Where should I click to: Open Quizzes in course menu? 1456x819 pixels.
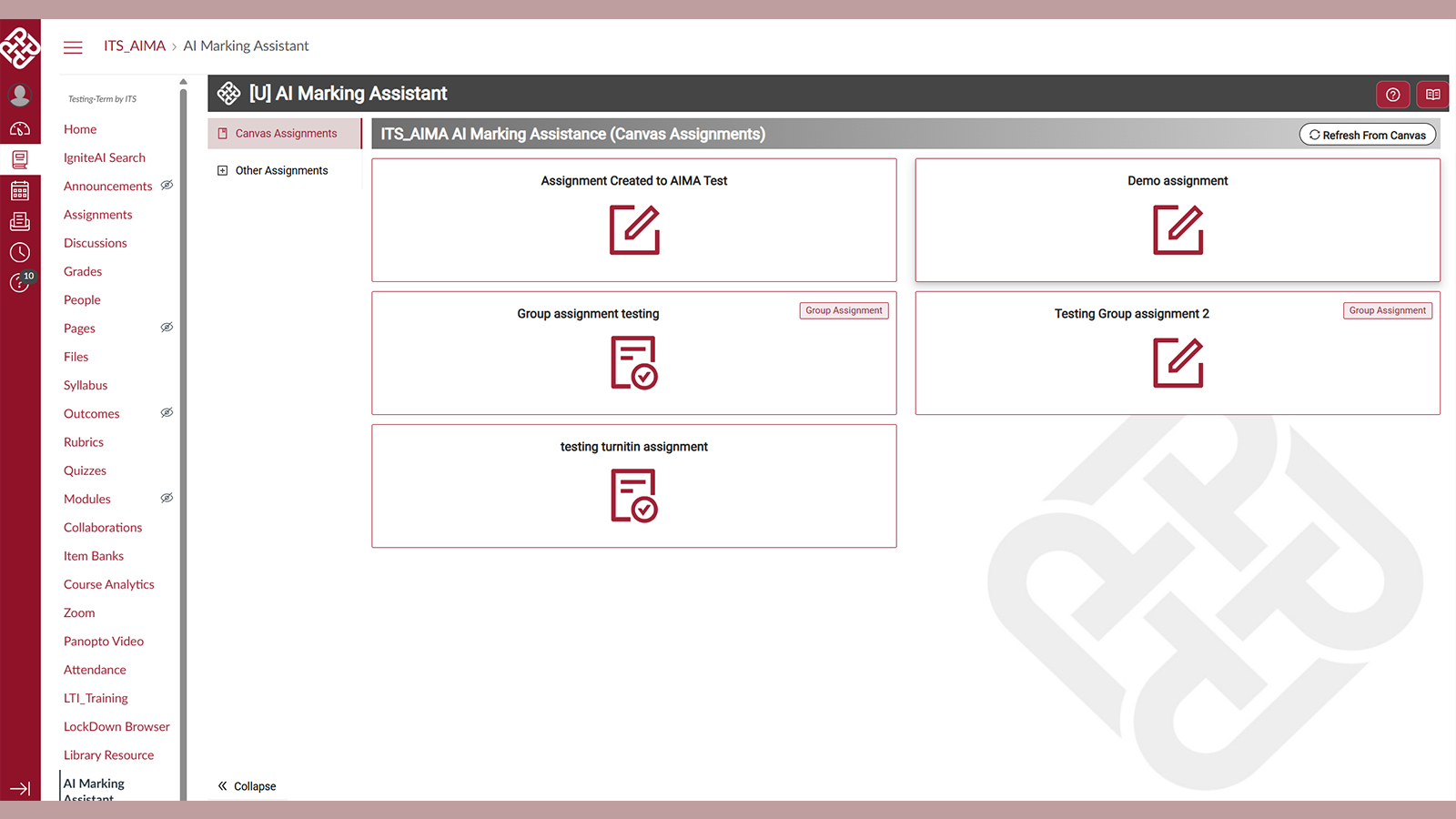(x=86, y=470)
